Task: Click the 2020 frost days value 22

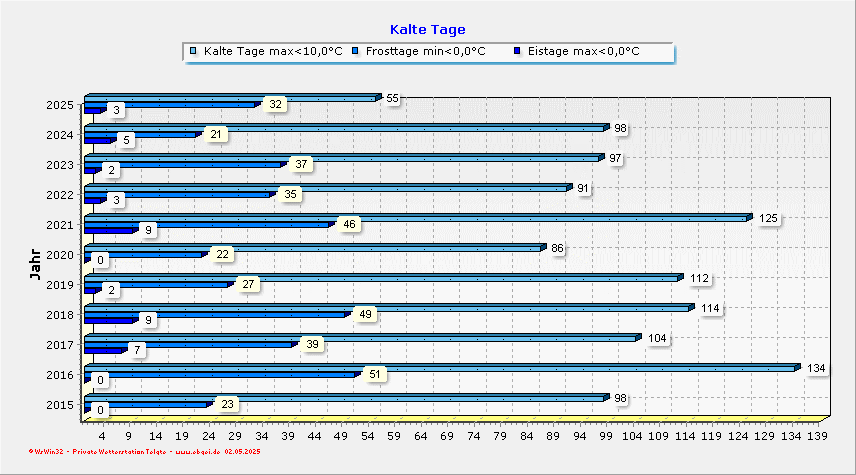Action: [x=222, y=254]
